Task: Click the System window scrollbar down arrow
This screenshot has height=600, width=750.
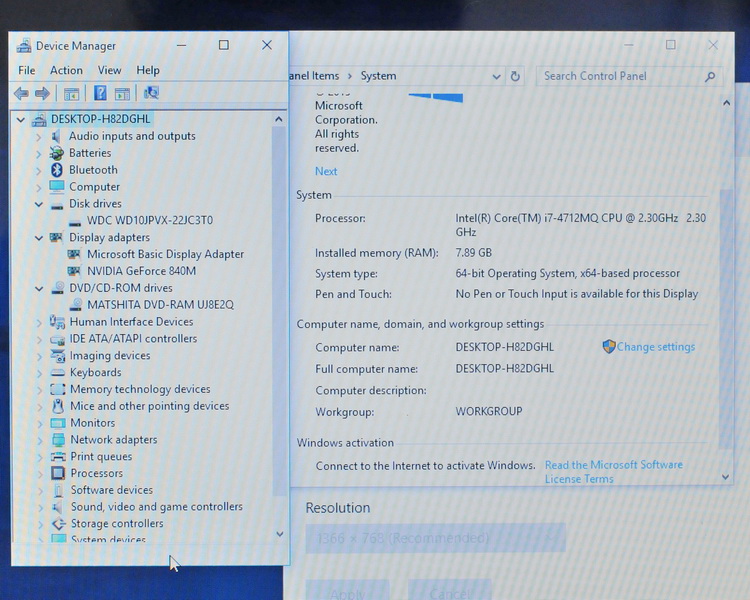Action: pyautogui.click(x=726, y=477)
